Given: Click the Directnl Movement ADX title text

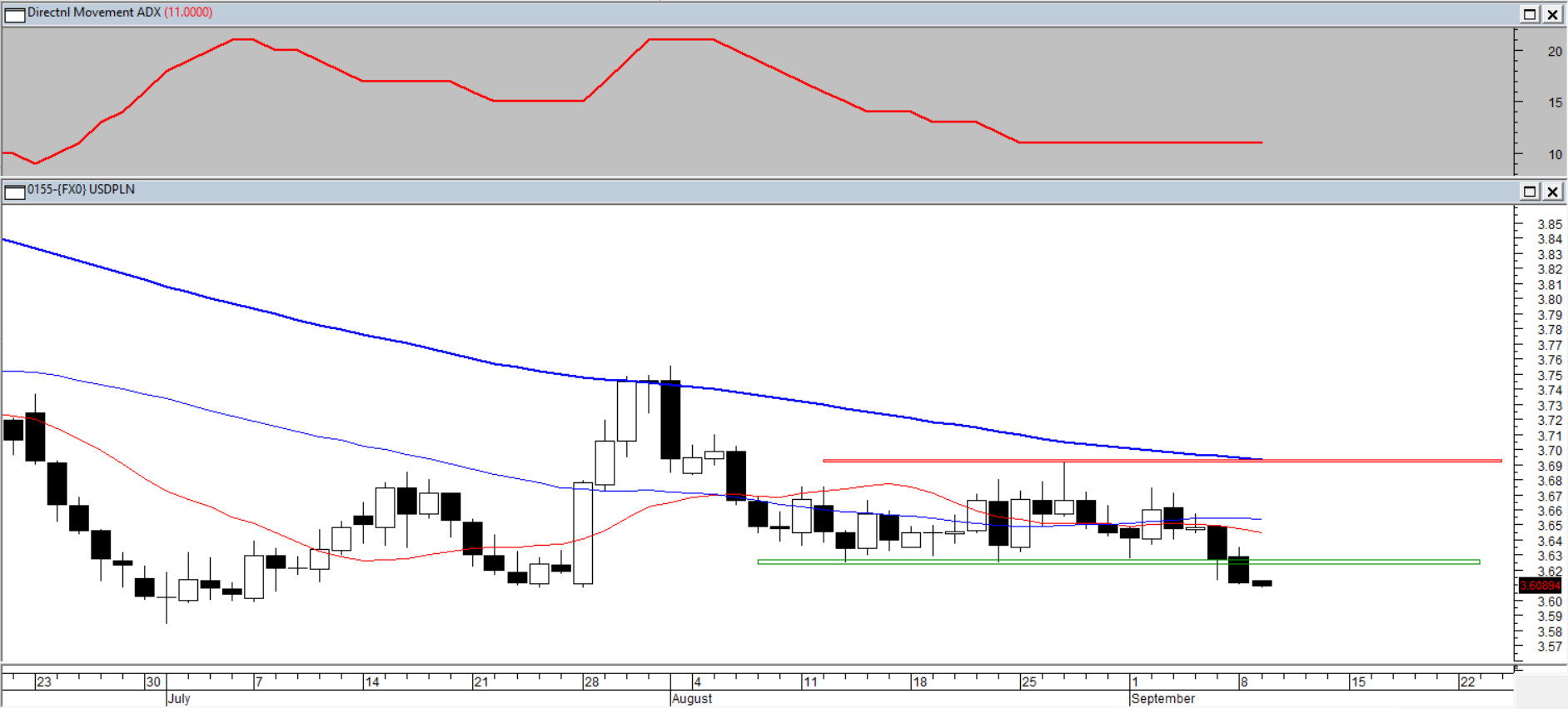Looking at the screenshot, I should (x=94, y=12).
